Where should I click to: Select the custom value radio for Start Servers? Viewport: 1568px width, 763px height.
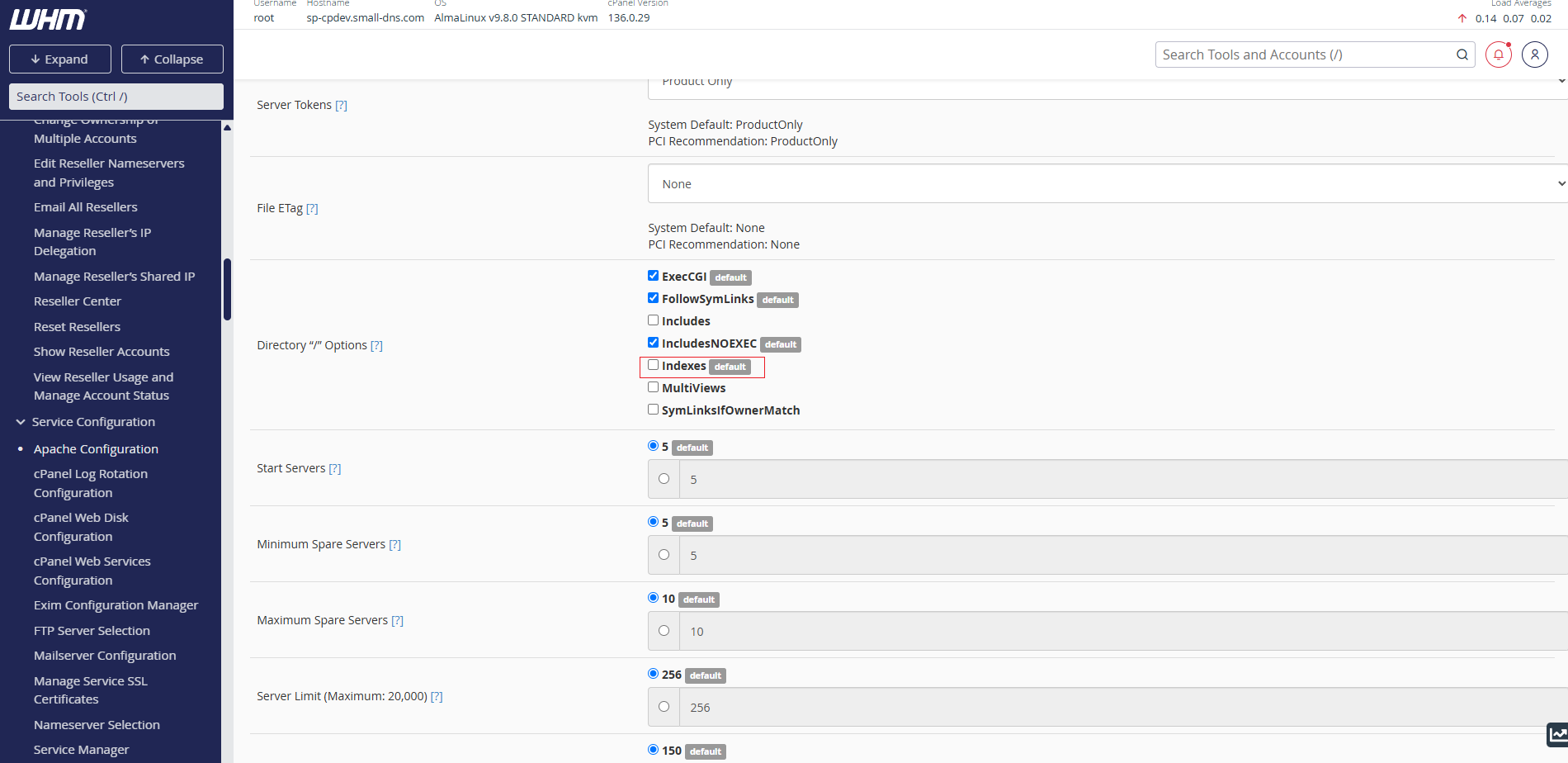coord(664,479)
